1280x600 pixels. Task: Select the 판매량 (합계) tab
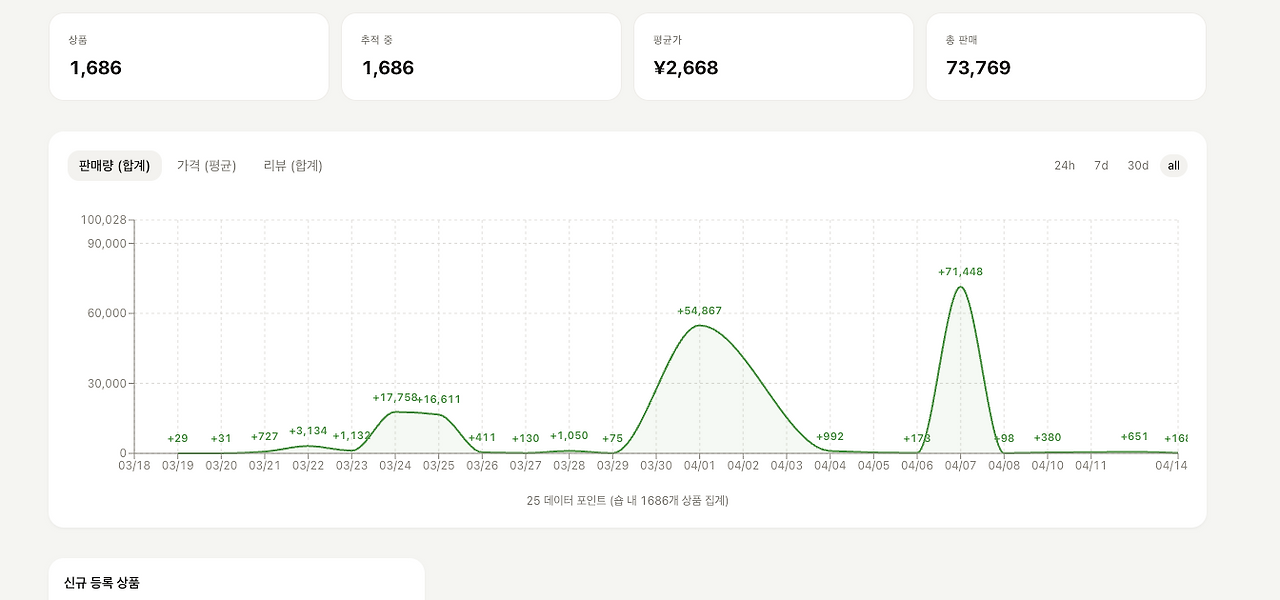coord(114,166)
